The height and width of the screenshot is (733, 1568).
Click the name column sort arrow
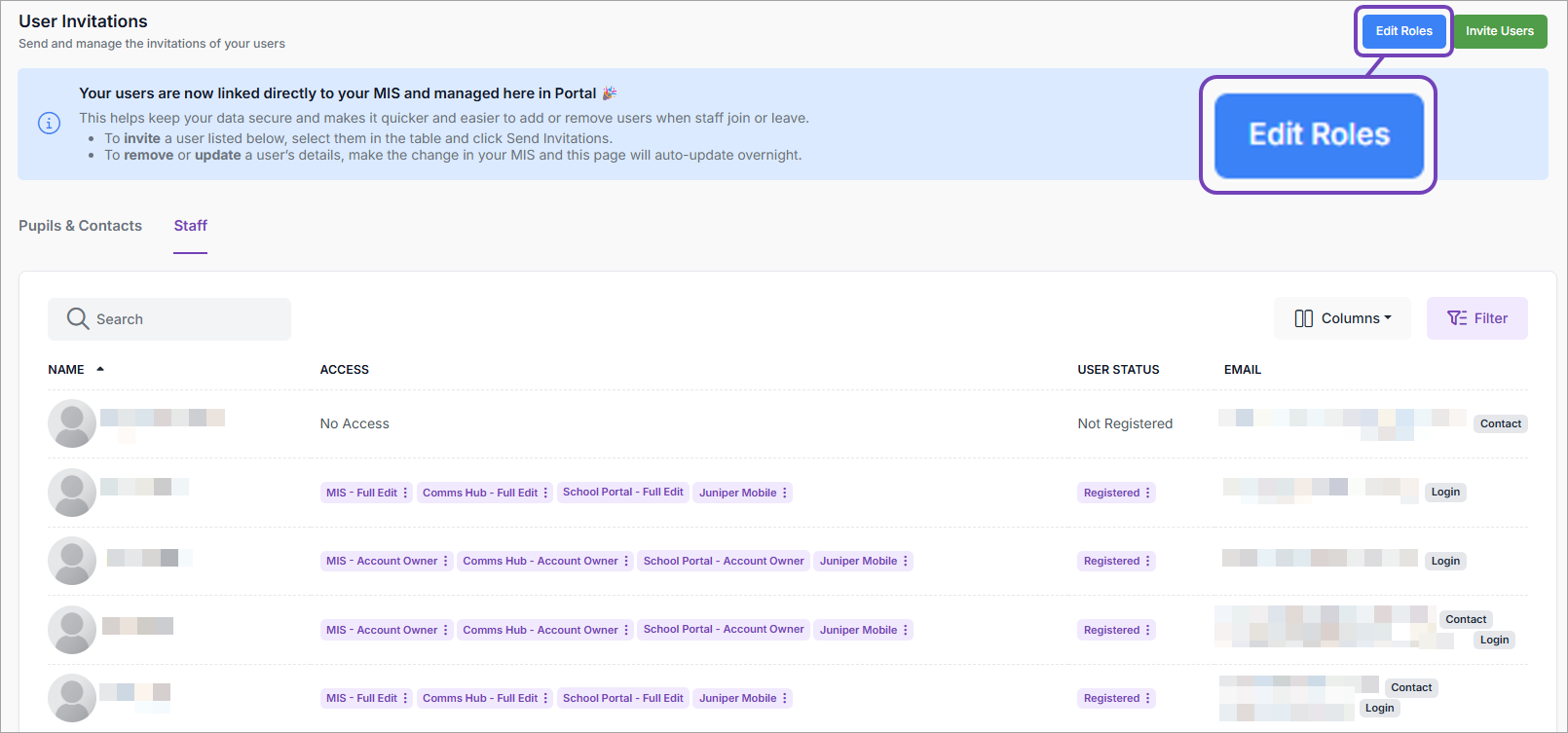click(x=100, y=369)
